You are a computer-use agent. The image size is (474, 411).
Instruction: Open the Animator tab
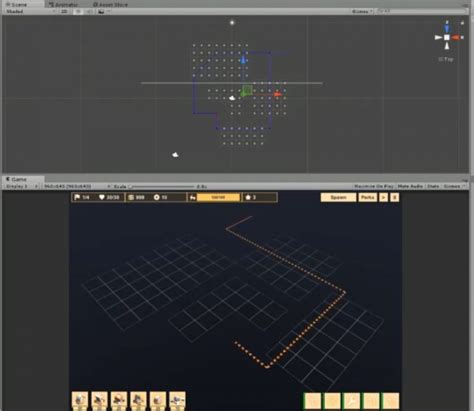coord(63,4)
